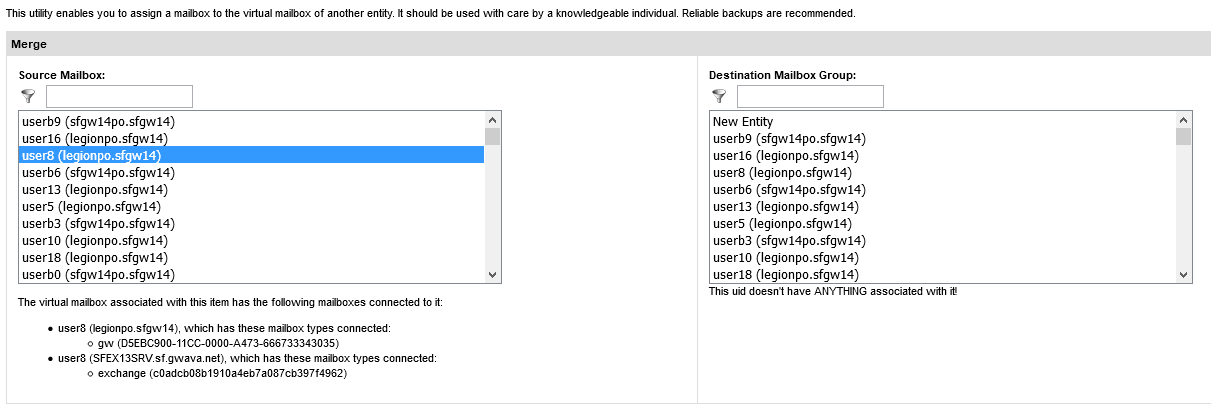Image resolution: width=1211 pixels, height=414 pixels.
Task: Type in the Source Mailbox filter field
Action: point(119,97)
